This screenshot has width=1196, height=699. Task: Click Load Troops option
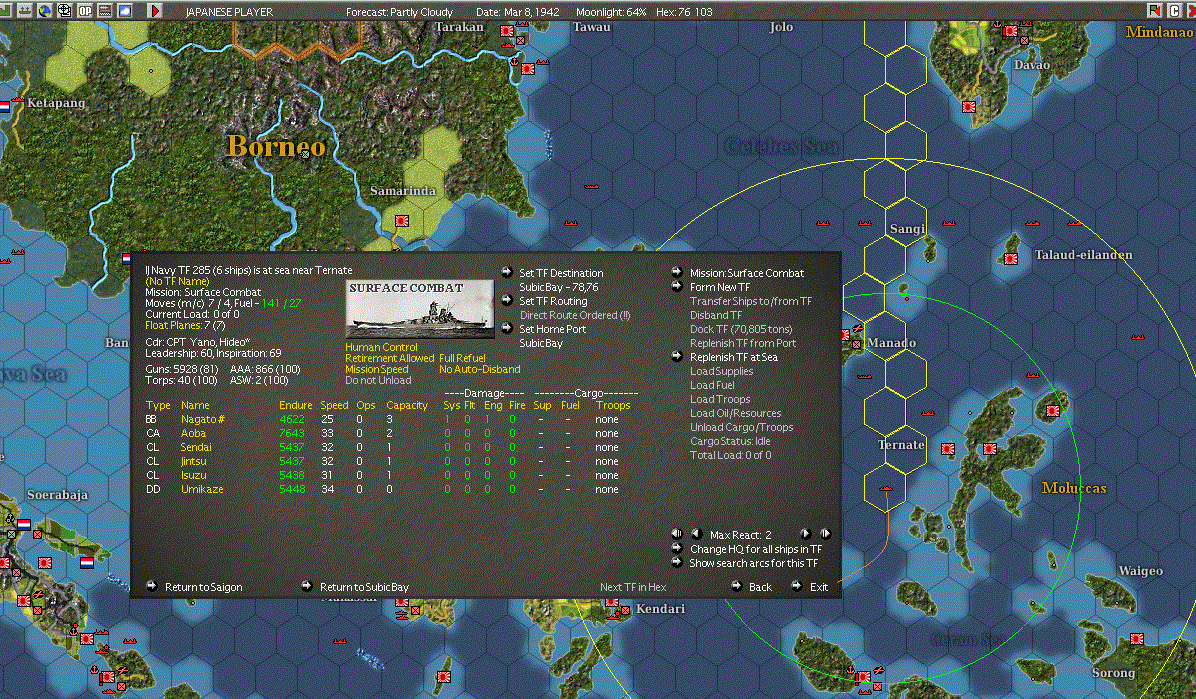(720, 399)
